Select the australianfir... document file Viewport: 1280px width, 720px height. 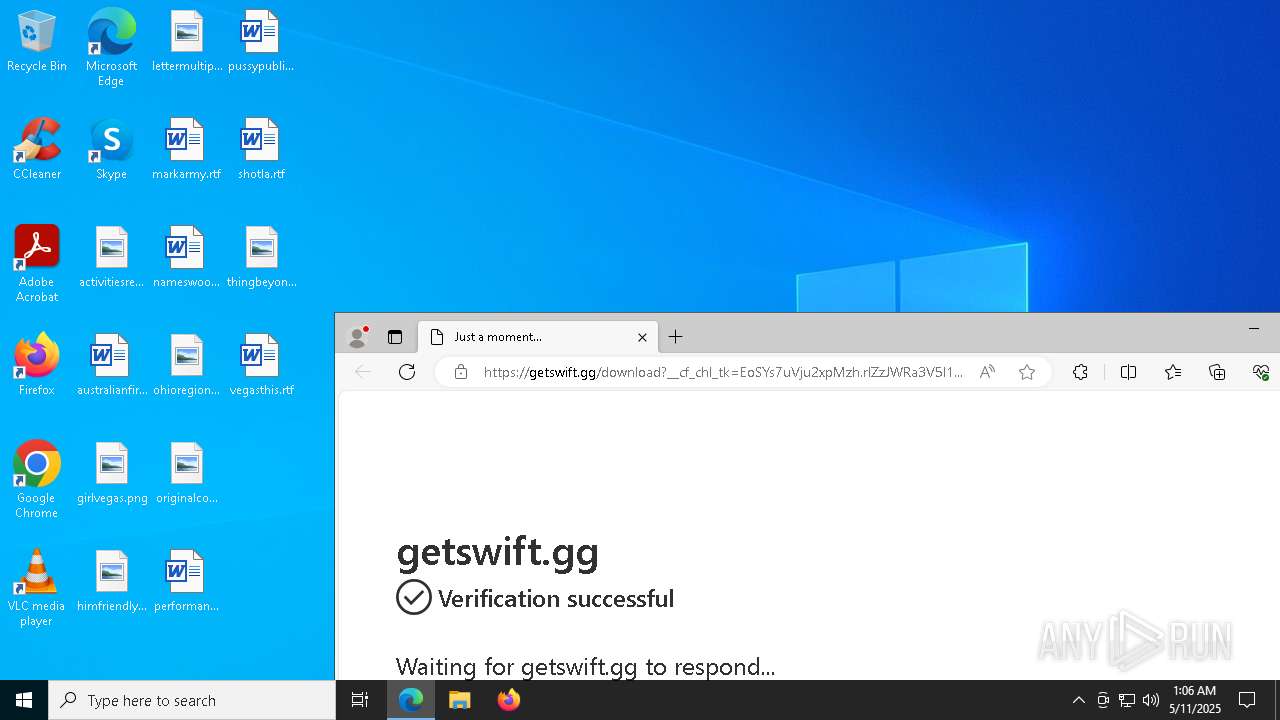(111, 366)
